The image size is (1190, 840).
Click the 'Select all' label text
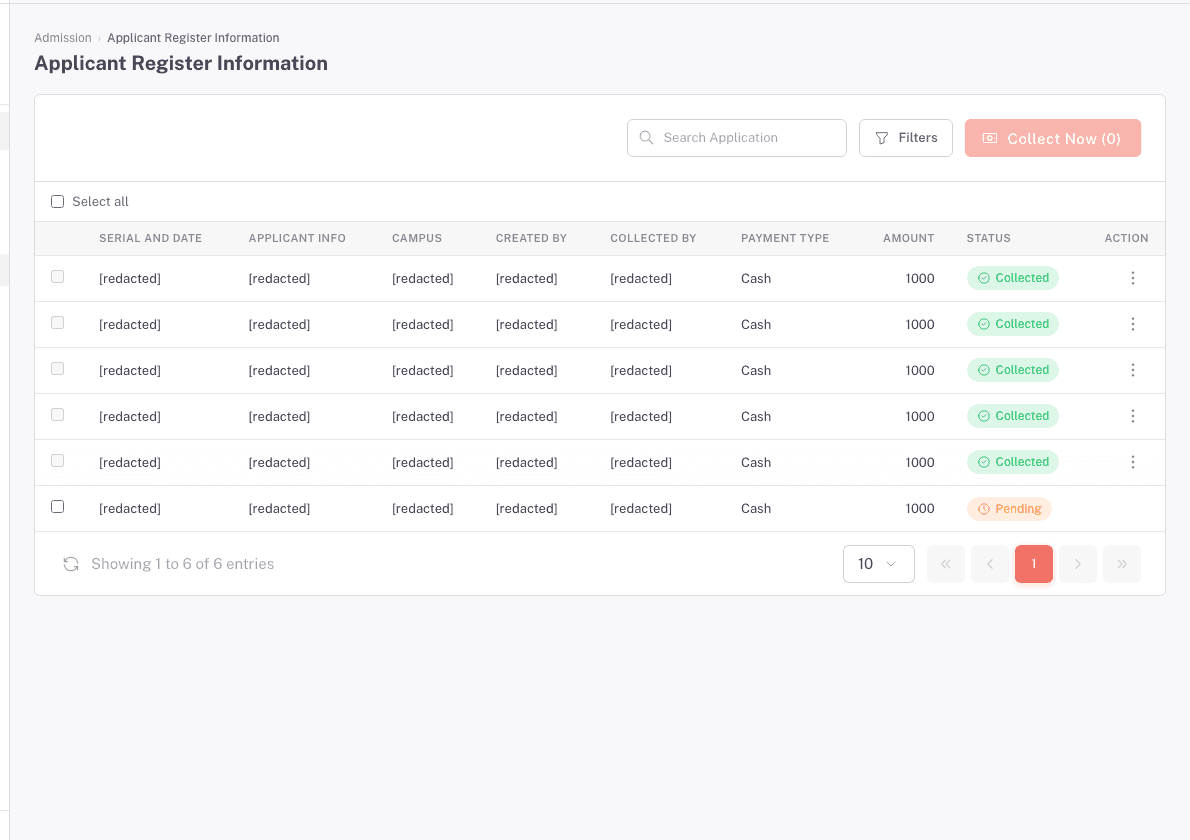click(100, 201)
